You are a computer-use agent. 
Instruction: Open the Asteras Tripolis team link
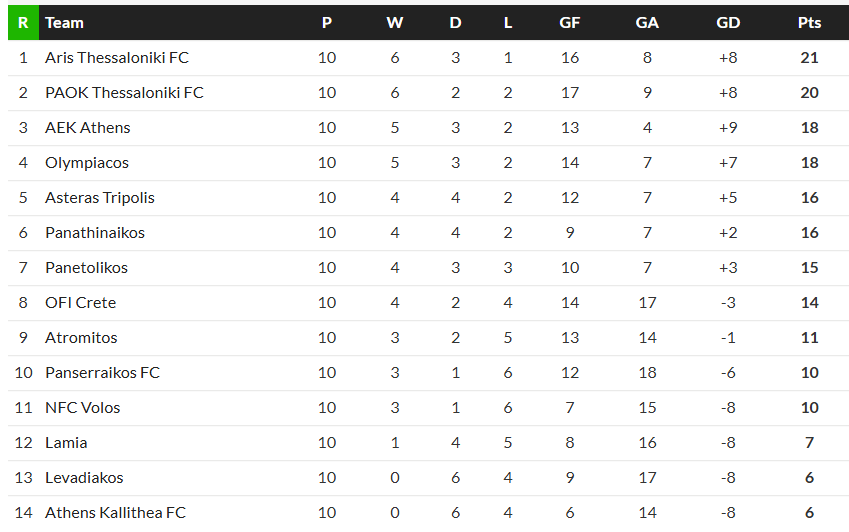pos(100,198)
